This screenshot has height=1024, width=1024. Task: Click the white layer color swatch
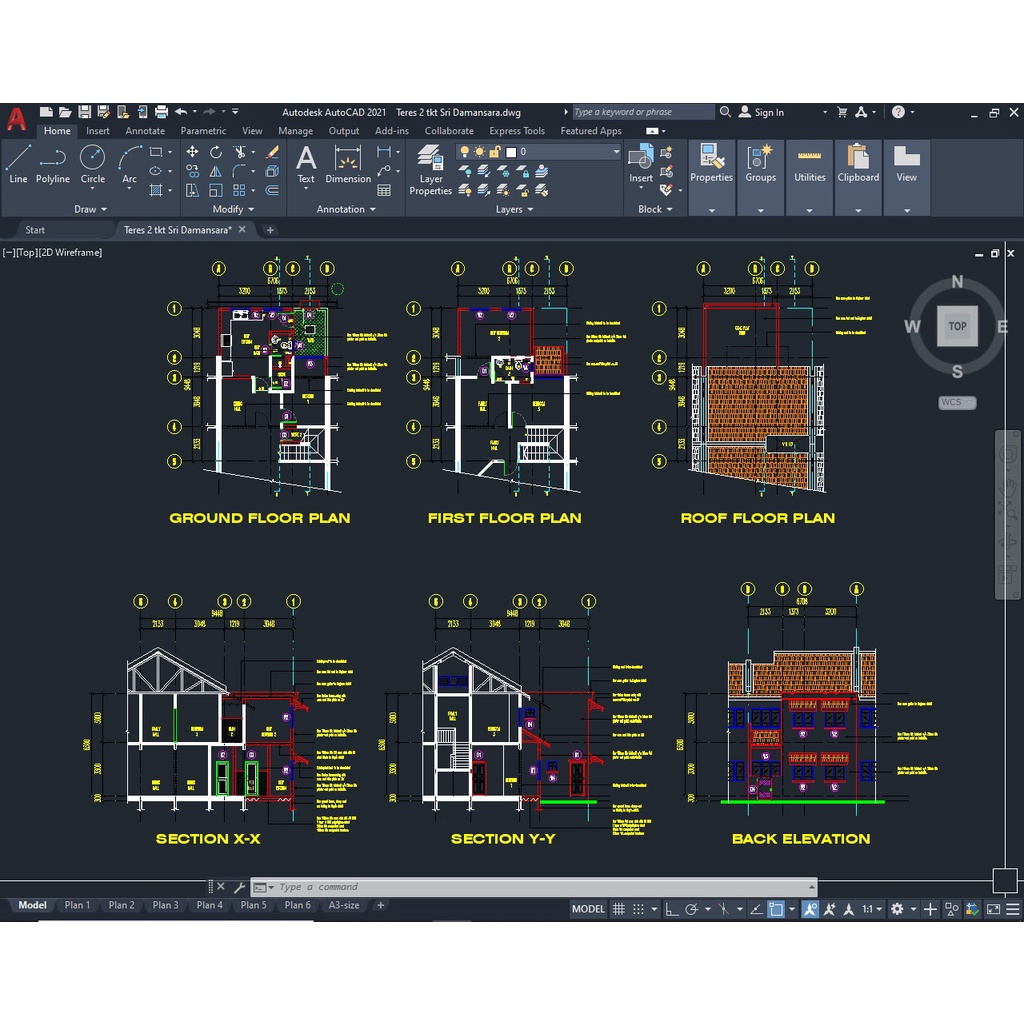(x=511, y=152)
